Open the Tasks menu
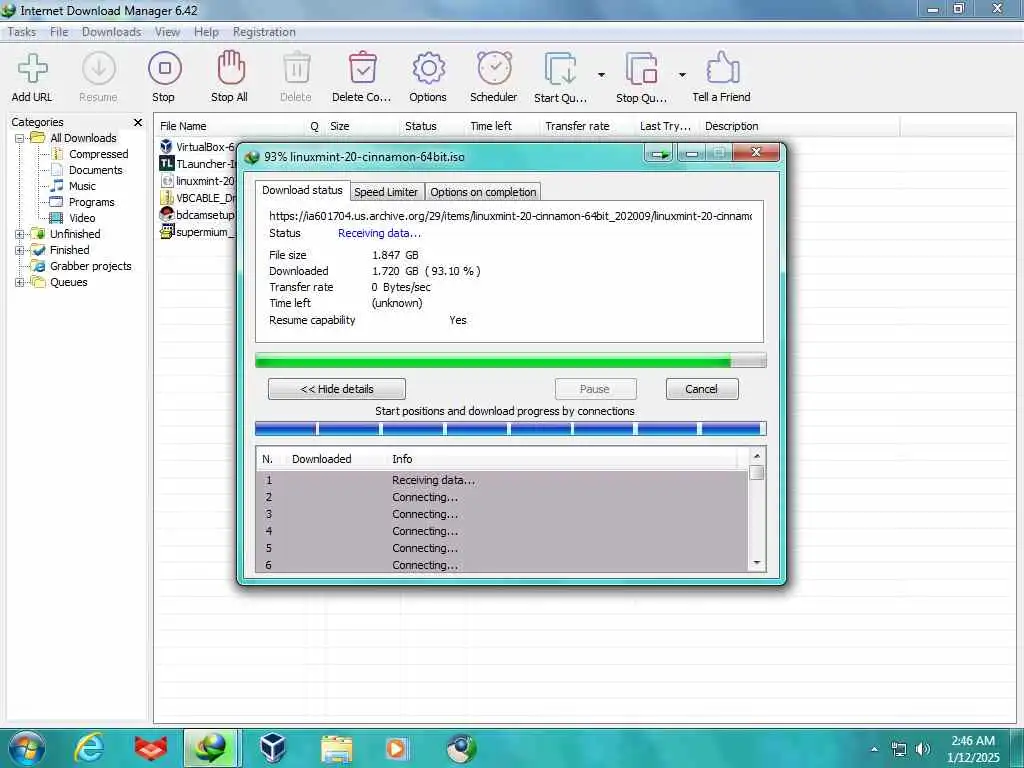1024x768 pixels. 22,32
